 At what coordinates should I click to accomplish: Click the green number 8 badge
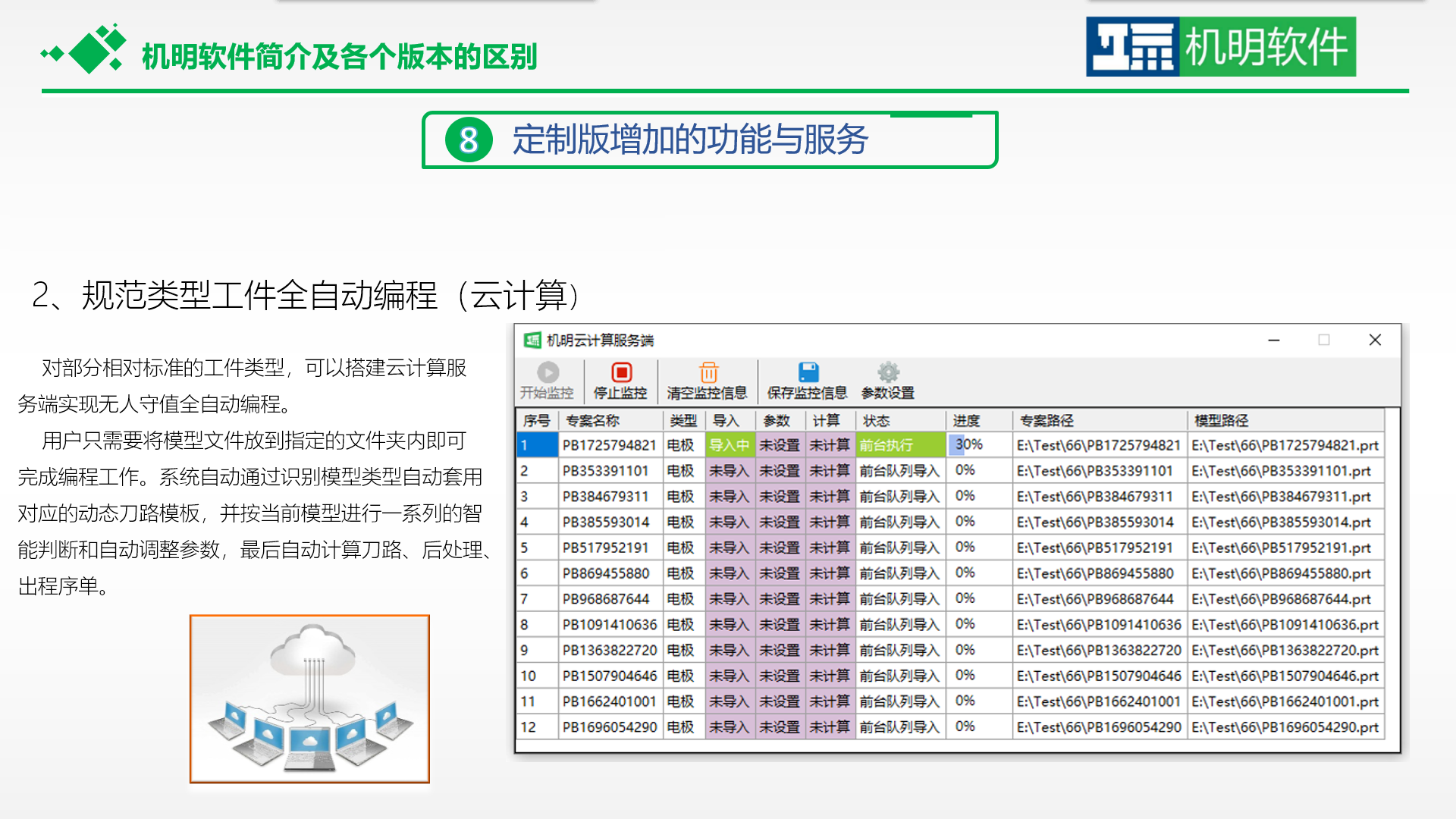point(469,140)
